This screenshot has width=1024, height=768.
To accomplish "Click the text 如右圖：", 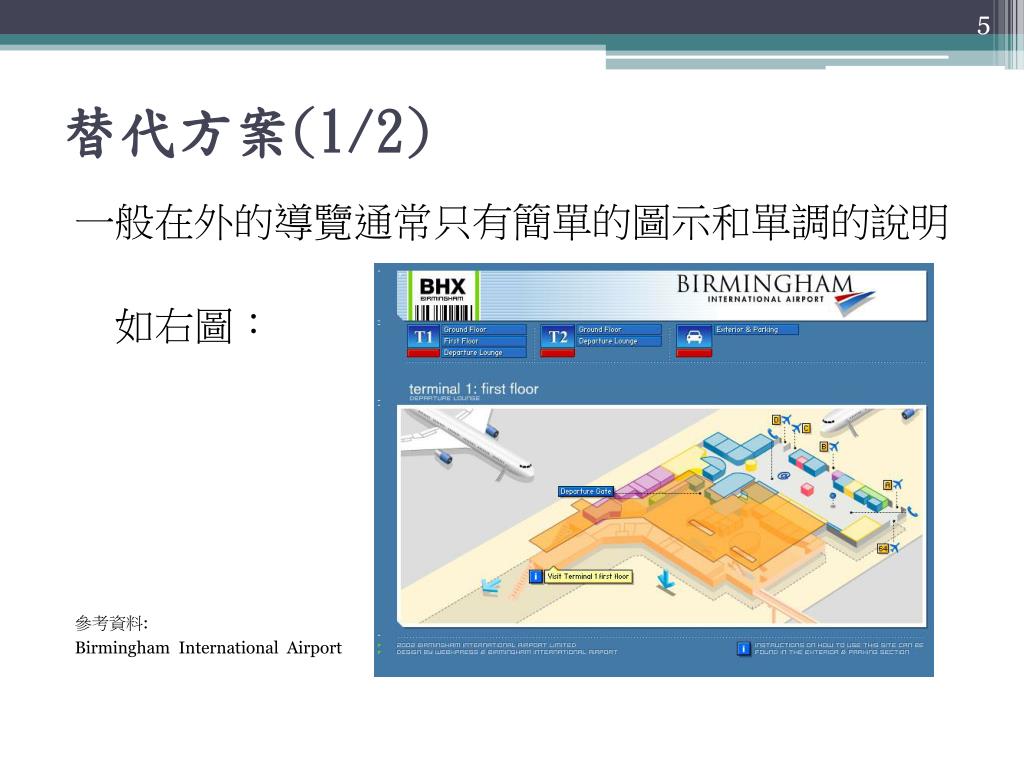I will pos(189,326).
